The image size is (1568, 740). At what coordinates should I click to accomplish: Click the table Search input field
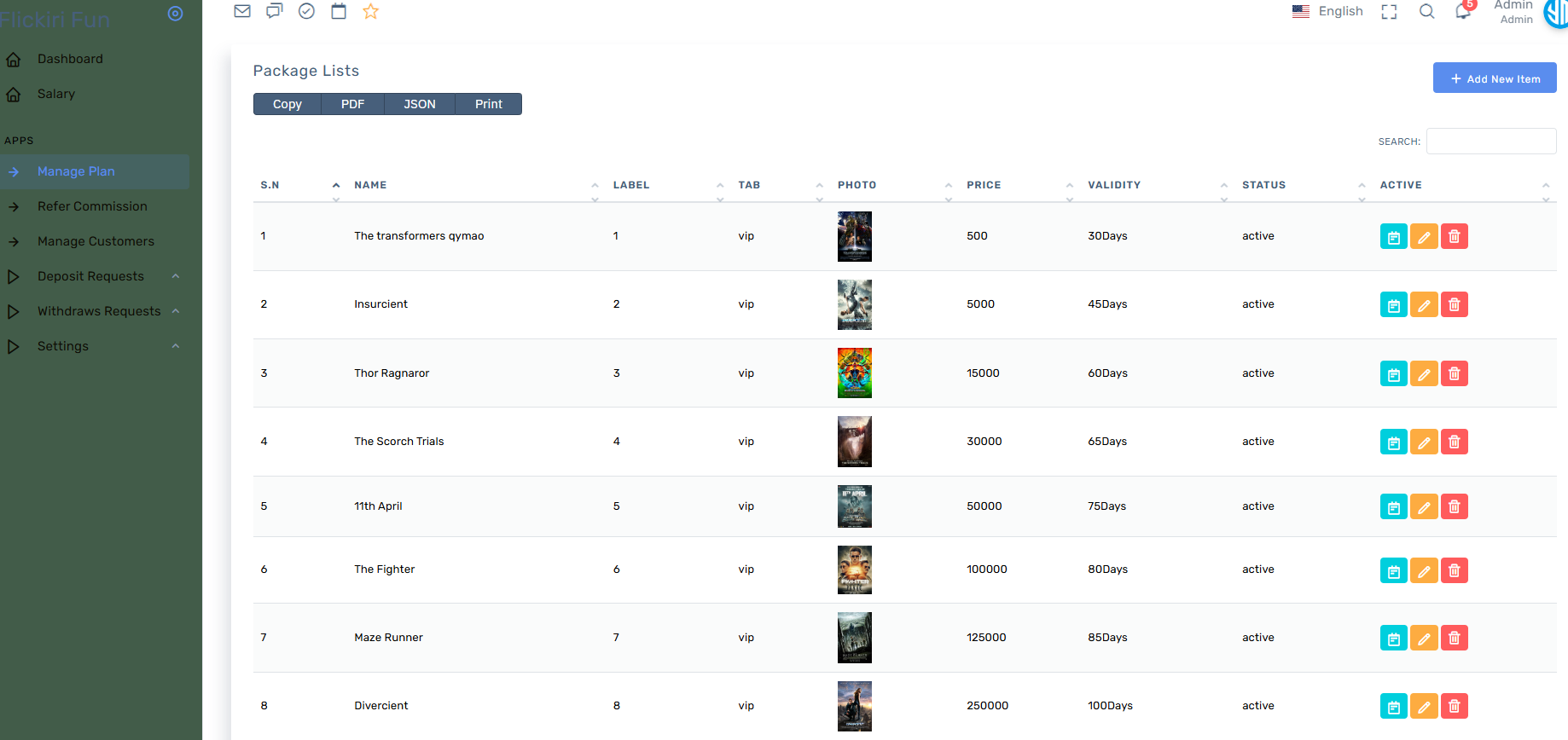pyautogui.click(x=1490, y=142)
